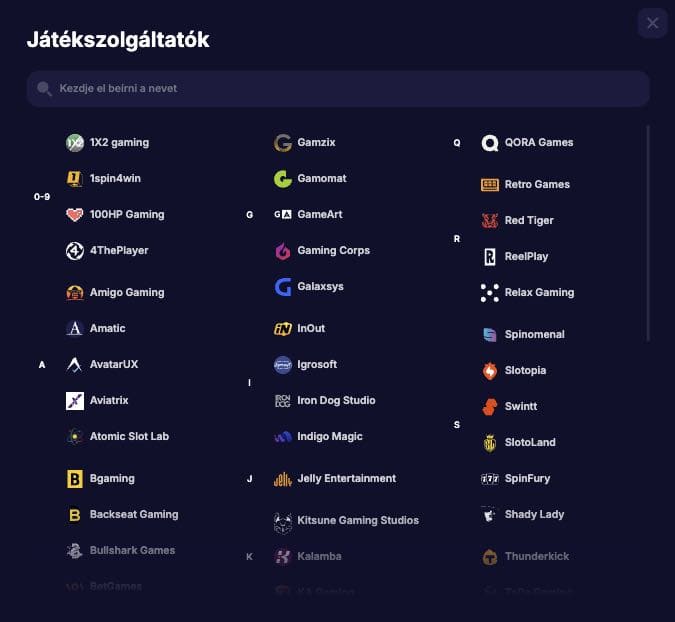Select the 4ThePlayer provider icon
Screen dimensions: 675x622
(x=75, y=251)
